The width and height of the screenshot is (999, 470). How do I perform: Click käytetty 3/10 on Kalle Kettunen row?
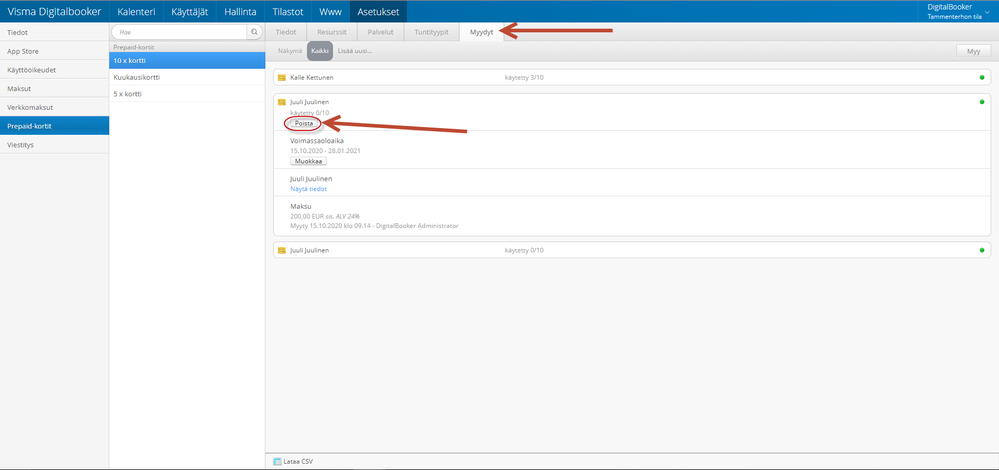pos(524,78)
